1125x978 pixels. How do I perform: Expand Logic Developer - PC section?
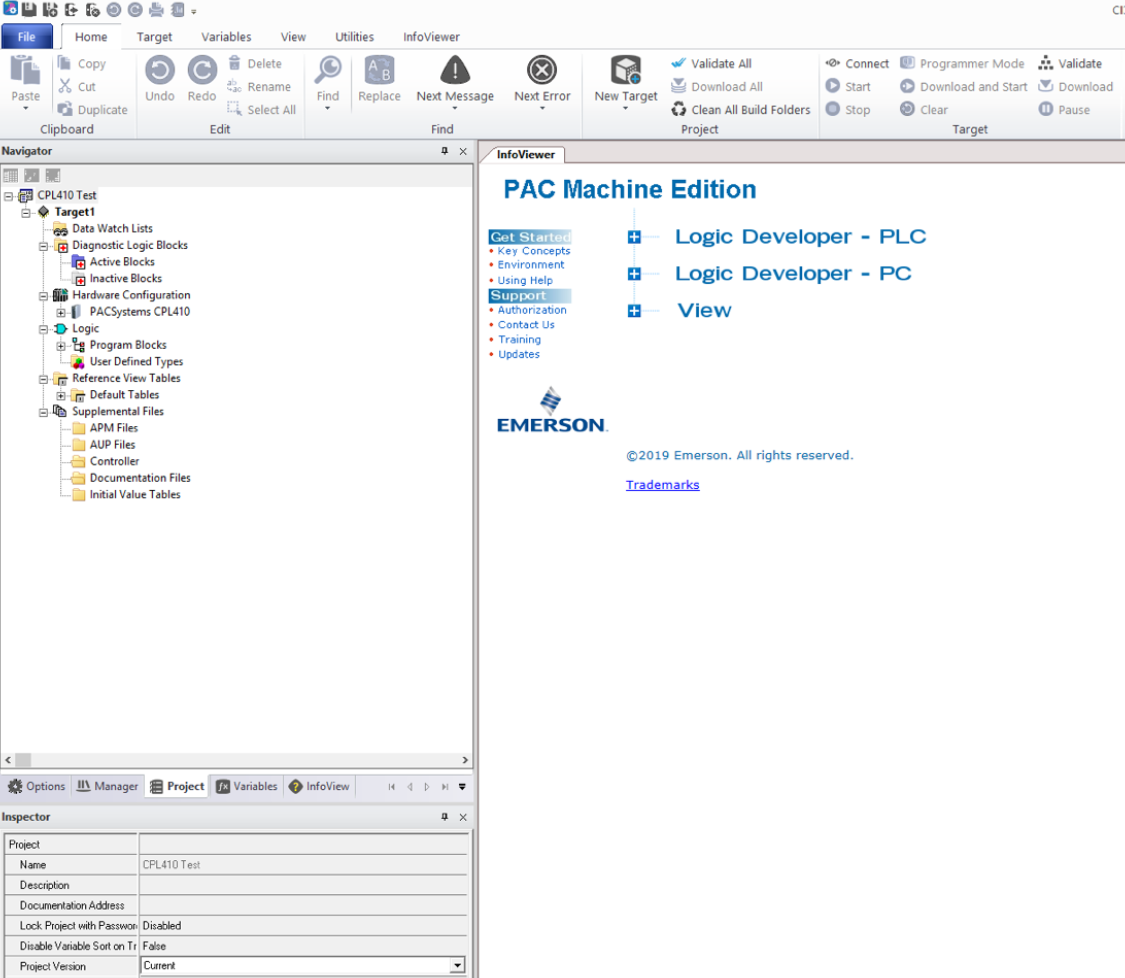(x=634, y=273)
